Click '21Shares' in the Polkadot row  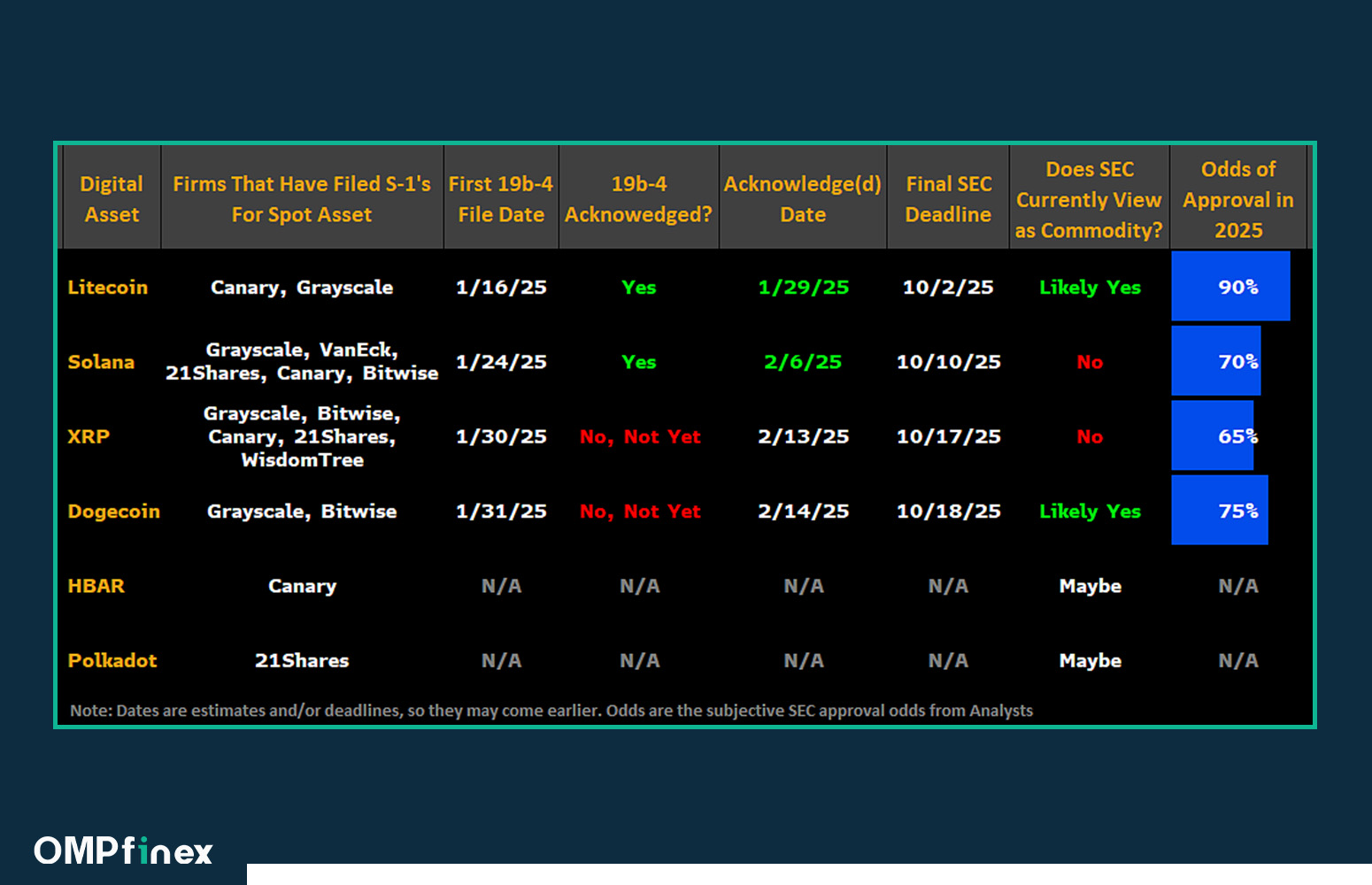tap(302, 660)
